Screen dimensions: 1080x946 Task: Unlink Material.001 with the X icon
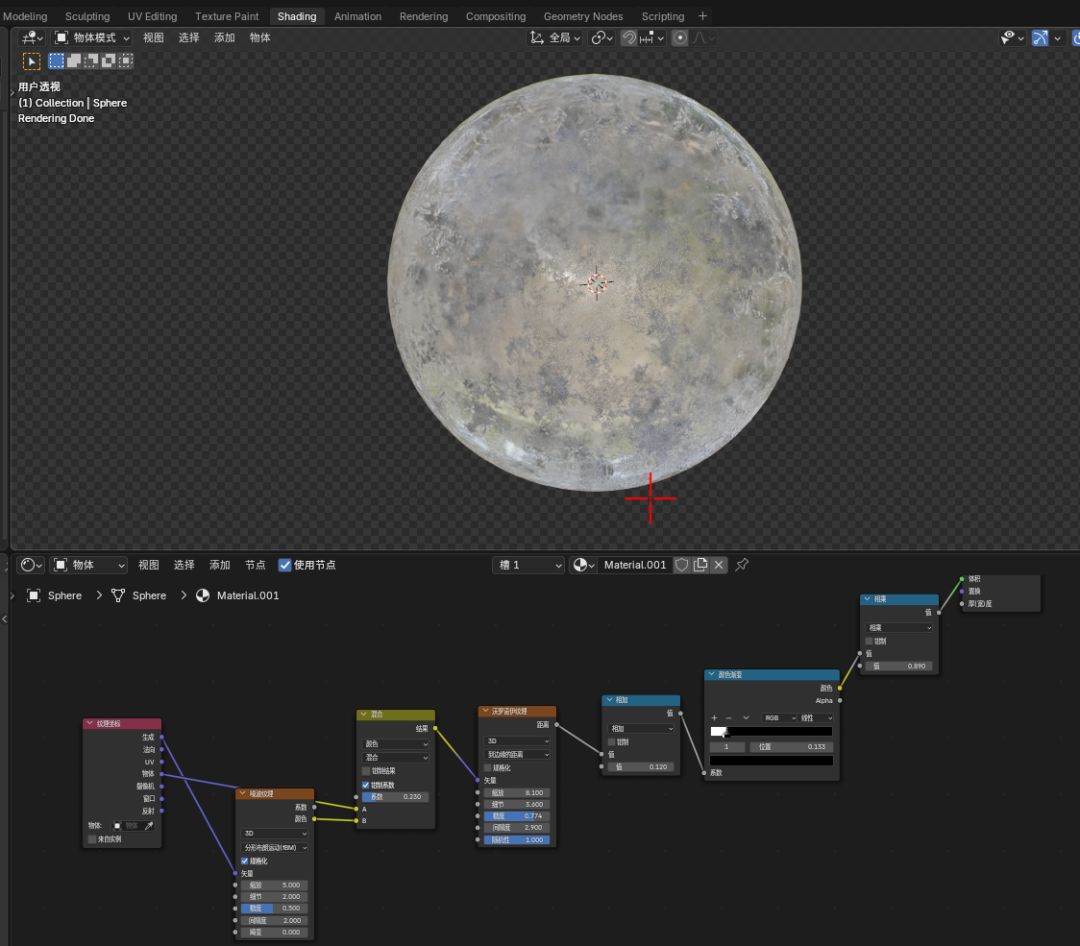pos(718,565)
